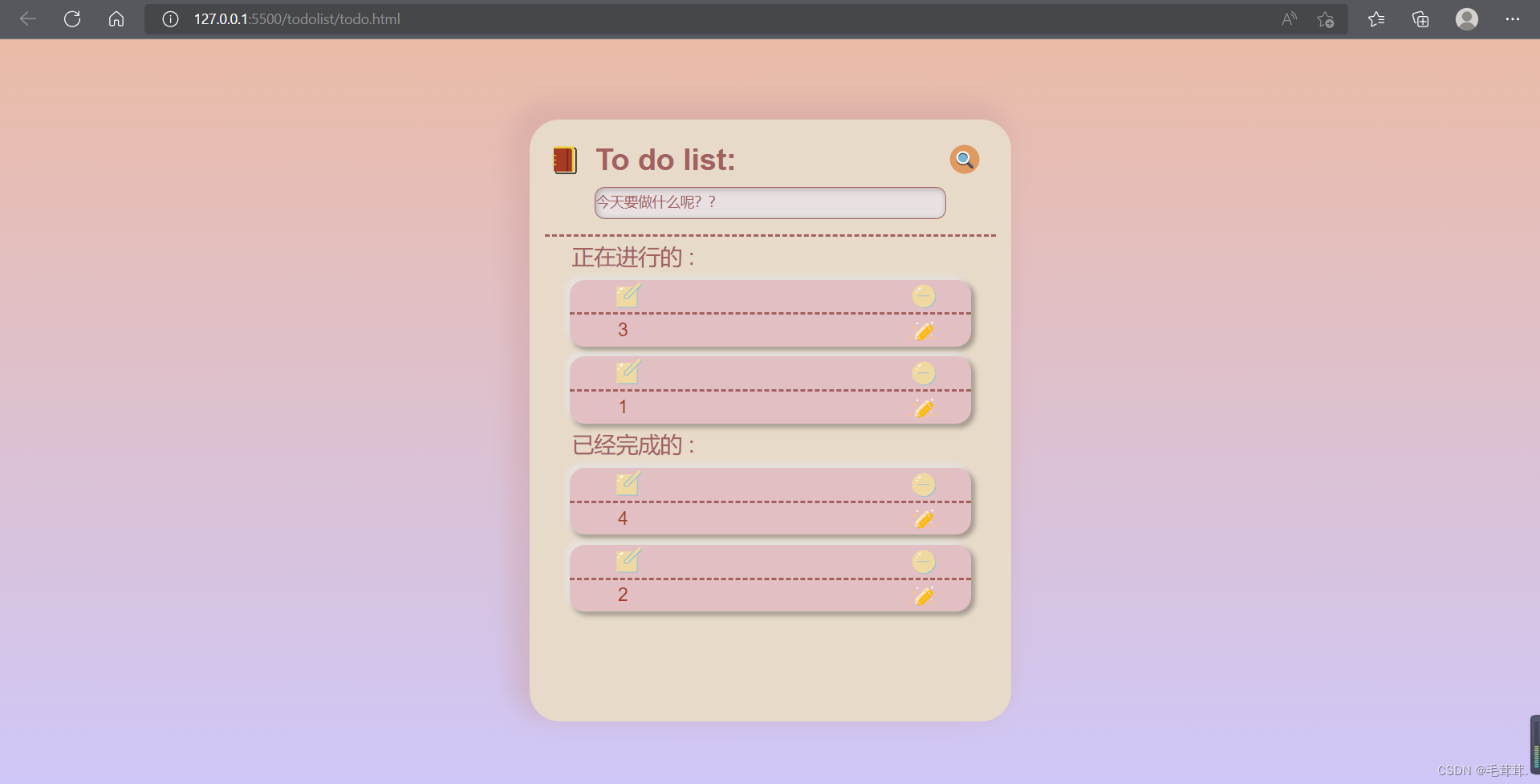Toggle completed task "4" back to ongoing
The height and width of the screenshot is (784, 1540).
pos(628,483)
